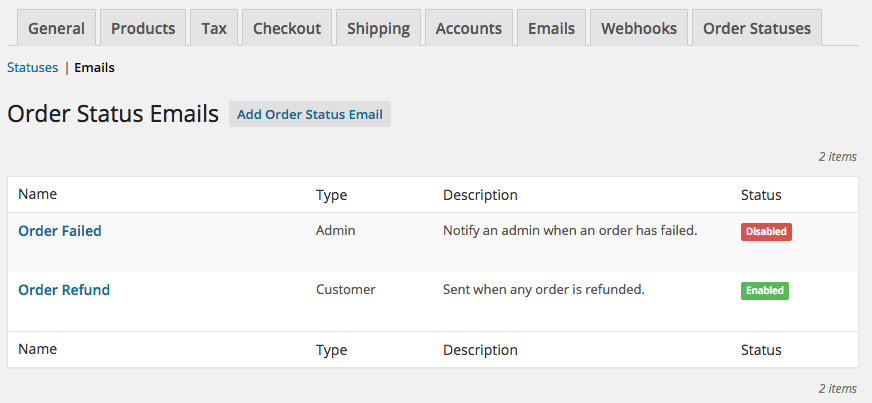Screen dimensions: 872x403
Task: Click the top Name column header
Action: pyautogui.click(x=37, y=194)
